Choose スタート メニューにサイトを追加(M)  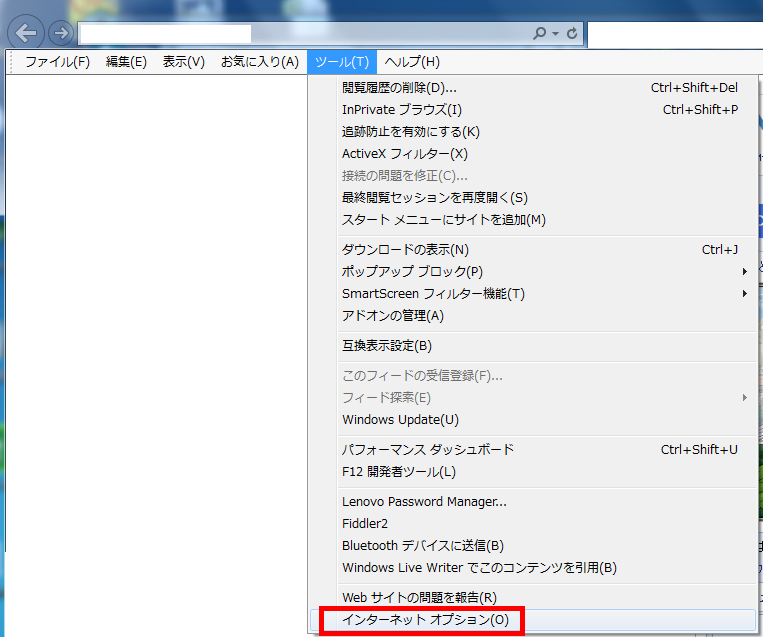533,220
